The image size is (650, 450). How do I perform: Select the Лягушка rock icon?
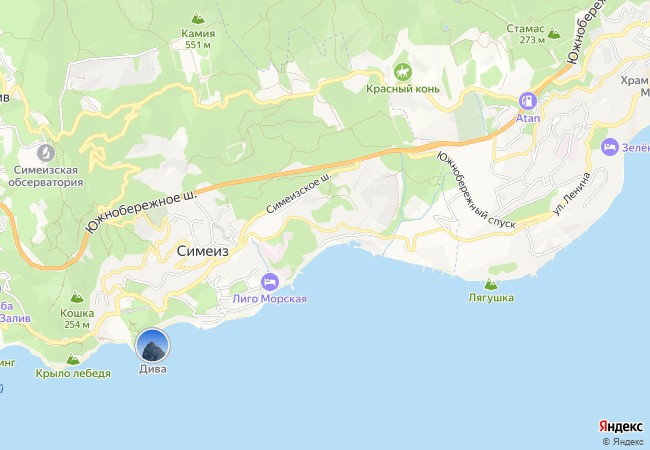coord(491,284)
